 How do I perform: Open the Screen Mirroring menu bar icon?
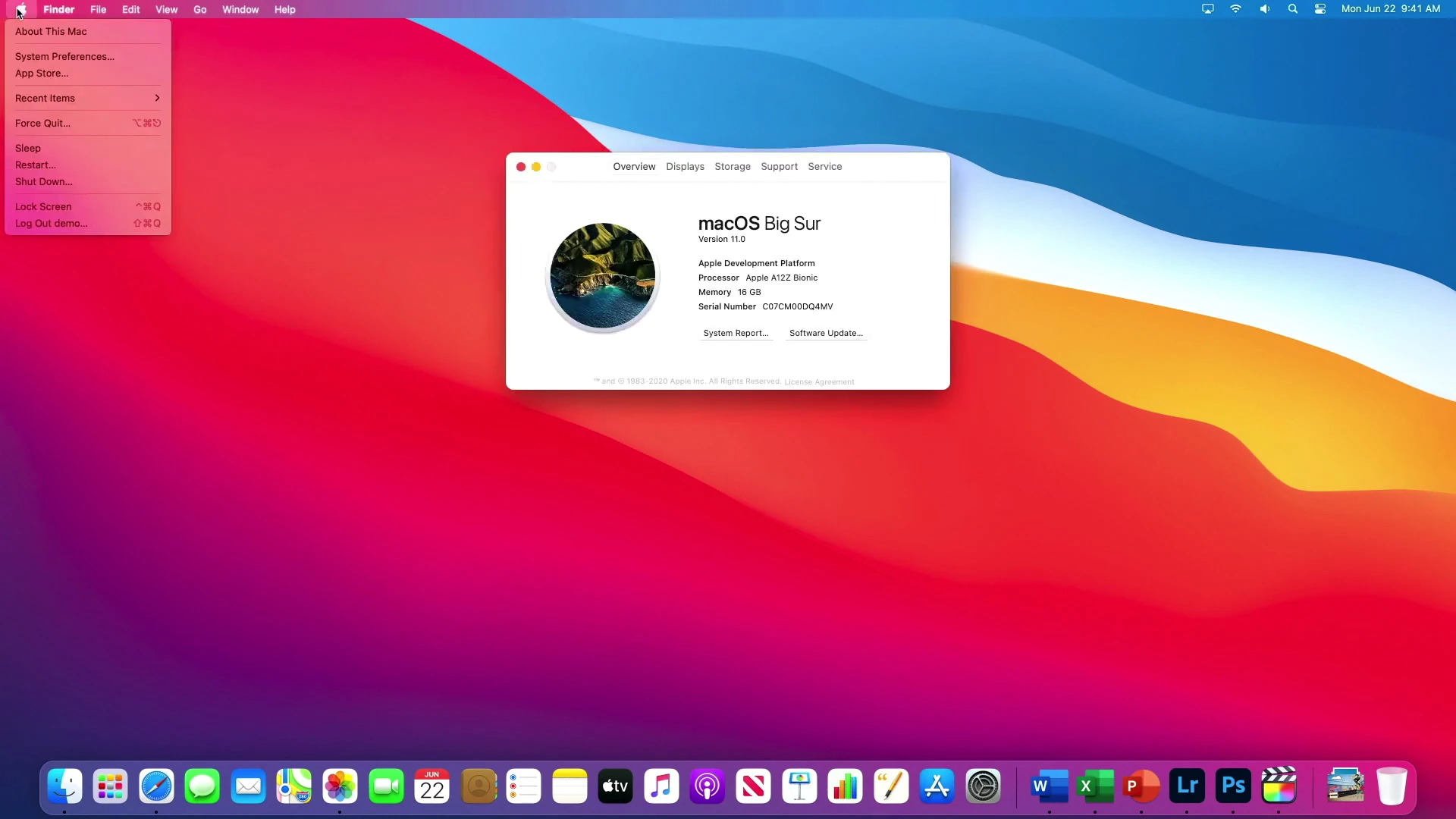pos(1207,9)
